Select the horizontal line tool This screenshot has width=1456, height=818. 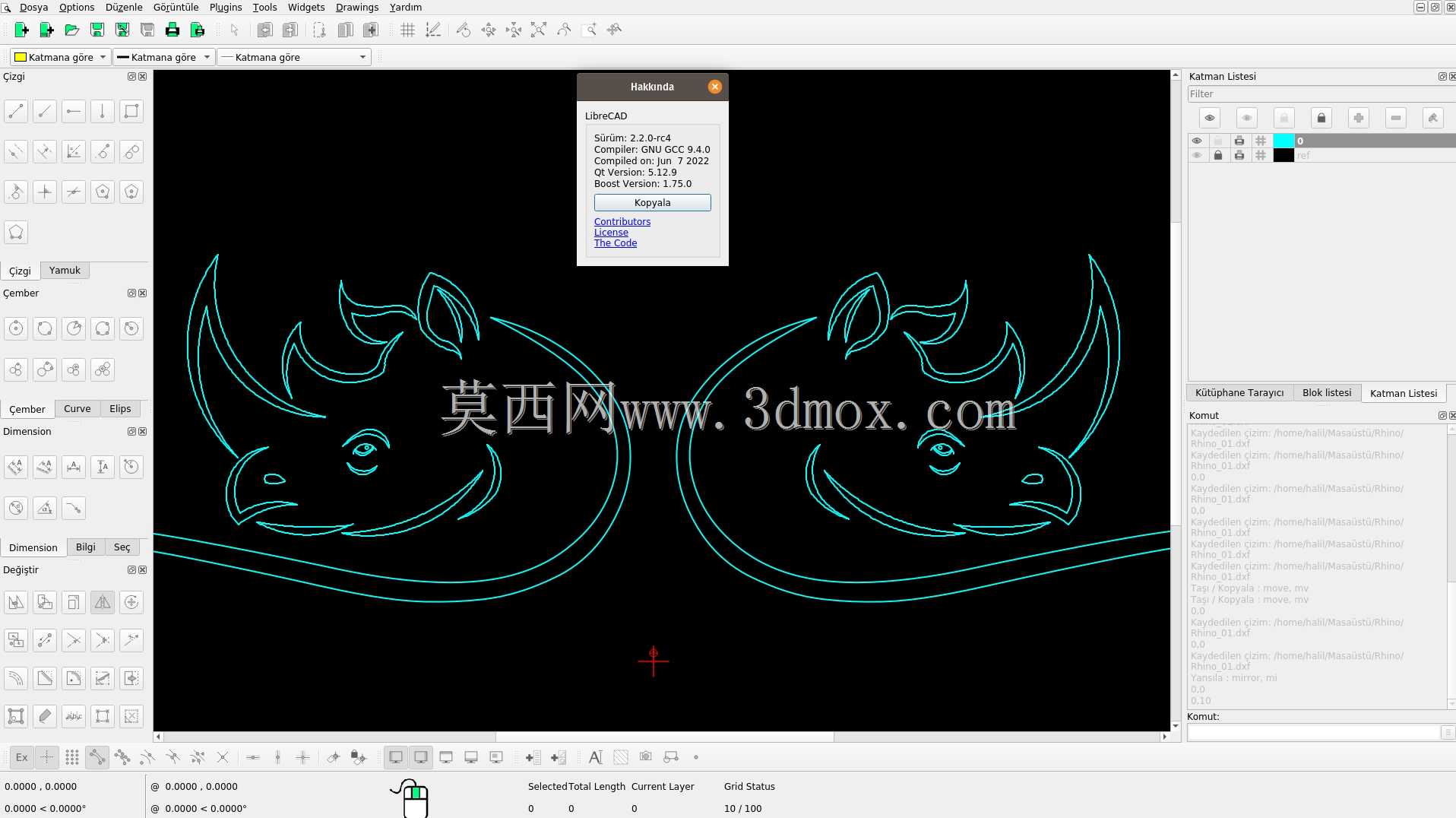(x=74, y=111)
